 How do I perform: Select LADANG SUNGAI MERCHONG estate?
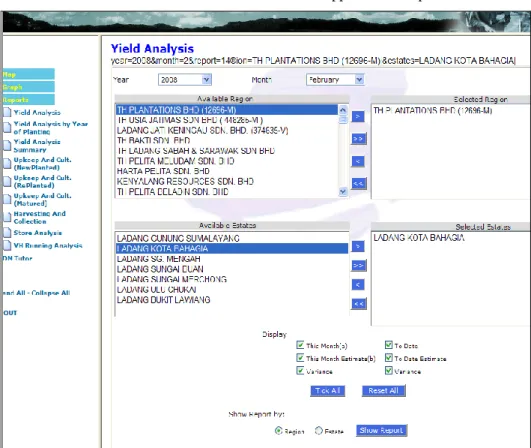(232, 279)
